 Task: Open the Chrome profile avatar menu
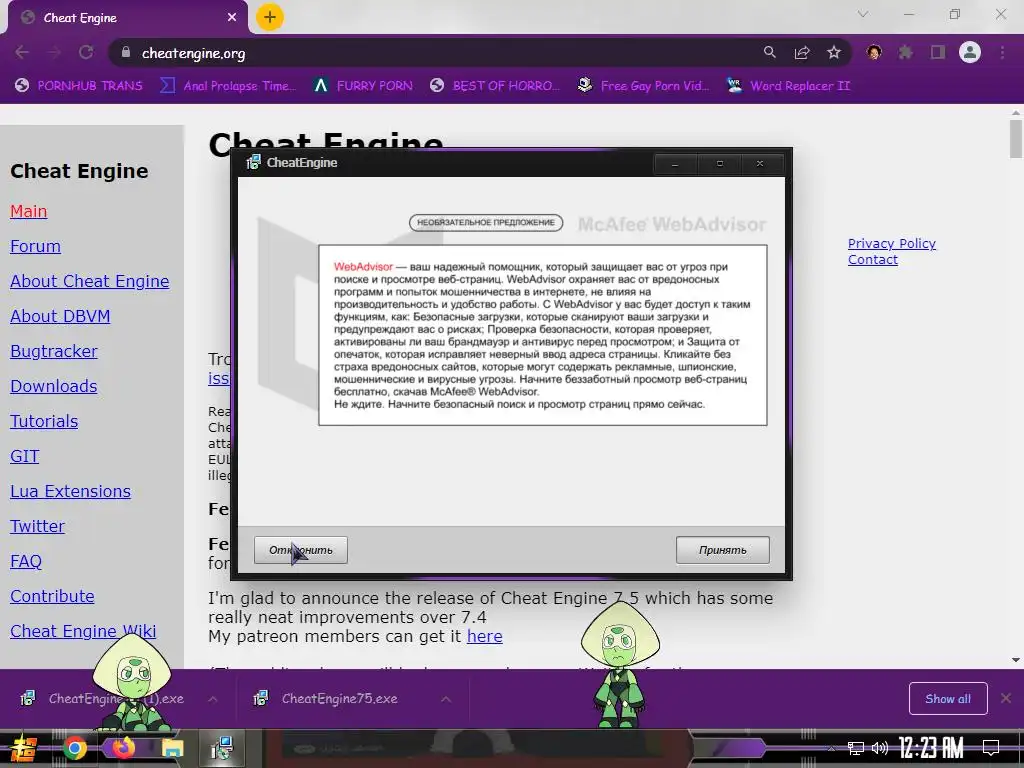point(970,53)
